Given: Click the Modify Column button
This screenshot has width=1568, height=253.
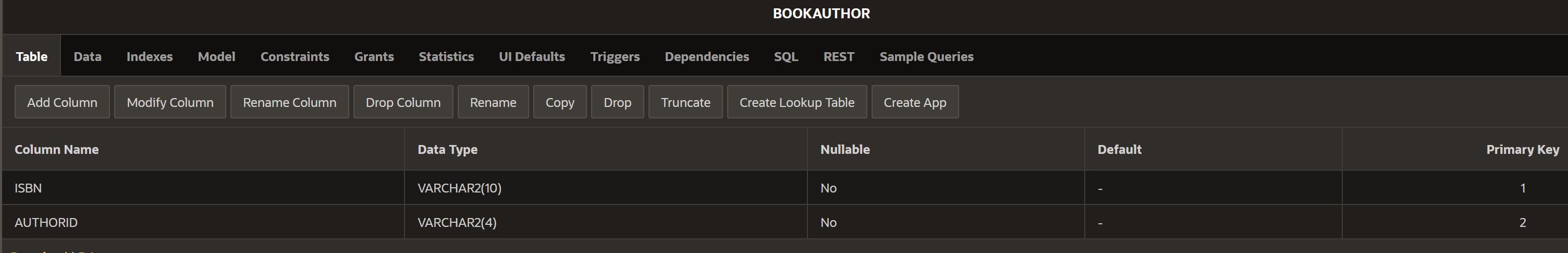Looking at the screenshot, I should (x=170, y=102).
